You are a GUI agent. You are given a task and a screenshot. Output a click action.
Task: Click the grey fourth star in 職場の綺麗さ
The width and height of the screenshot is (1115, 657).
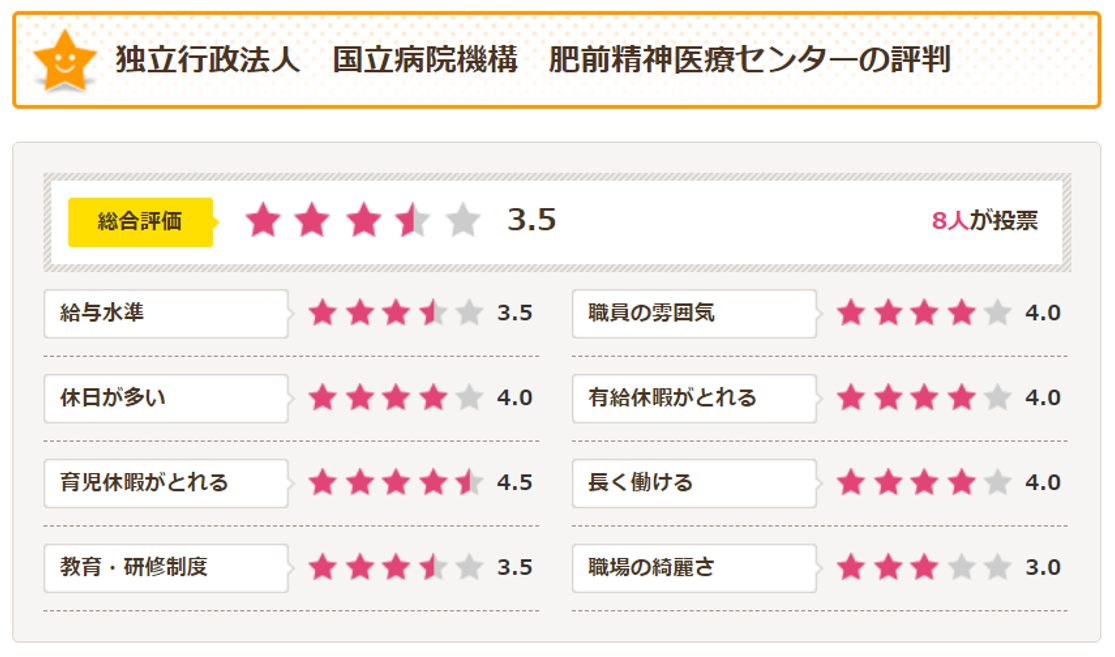[x=961, y=567]
